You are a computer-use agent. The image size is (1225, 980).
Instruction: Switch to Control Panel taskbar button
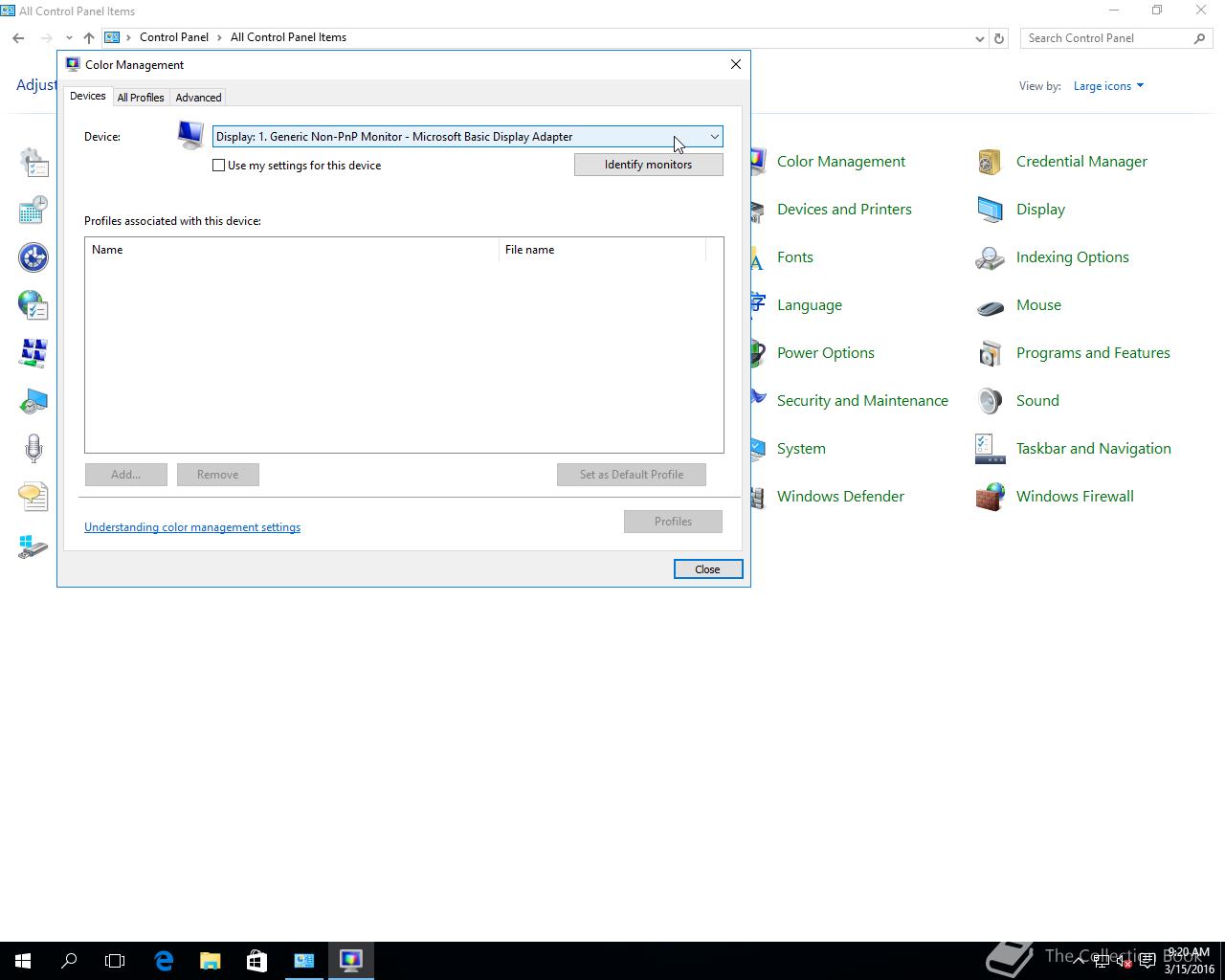click(303, 960)
